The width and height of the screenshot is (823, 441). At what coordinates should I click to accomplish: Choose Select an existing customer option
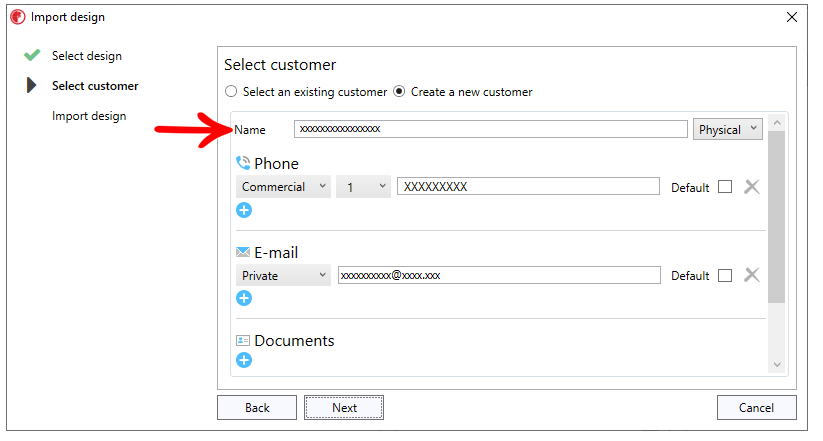[231, 91]
